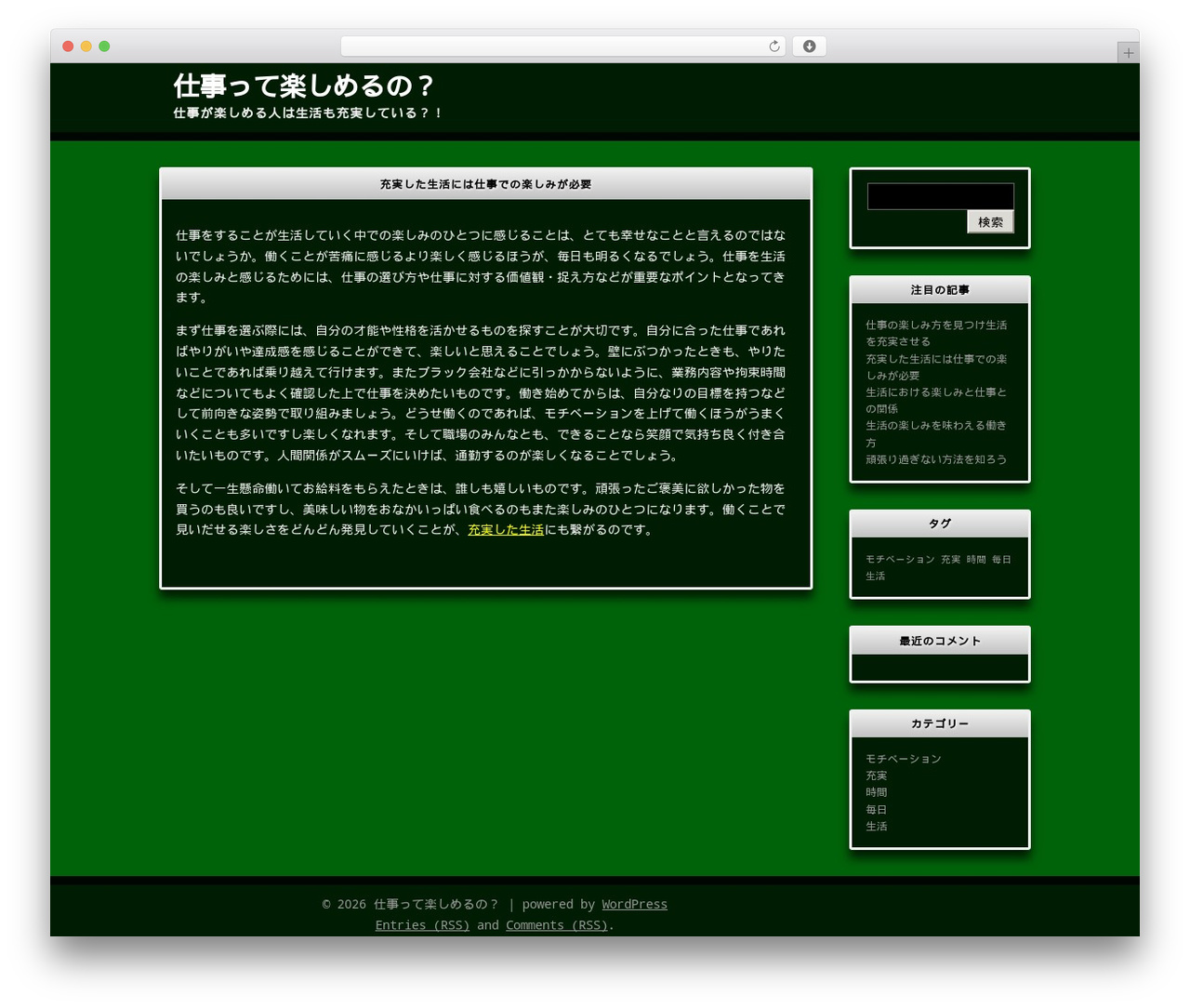1190x1008 pixels.
Task: Click the article heading 充実した生活には仕事での楽しみが必要
Action: pyautogui.click(x=485, y=184)
